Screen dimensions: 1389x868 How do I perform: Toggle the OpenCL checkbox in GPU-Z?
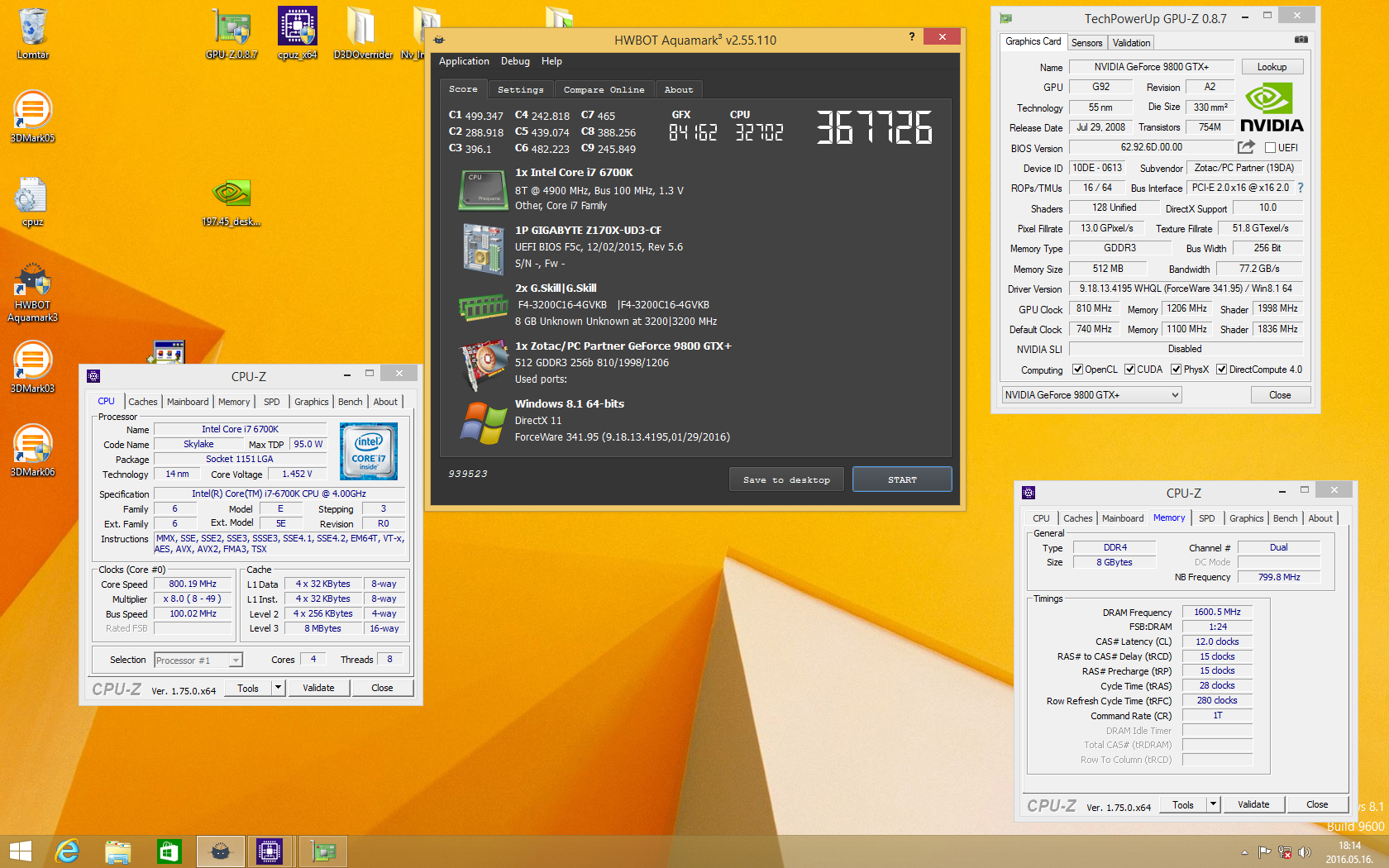[1077, 370]
